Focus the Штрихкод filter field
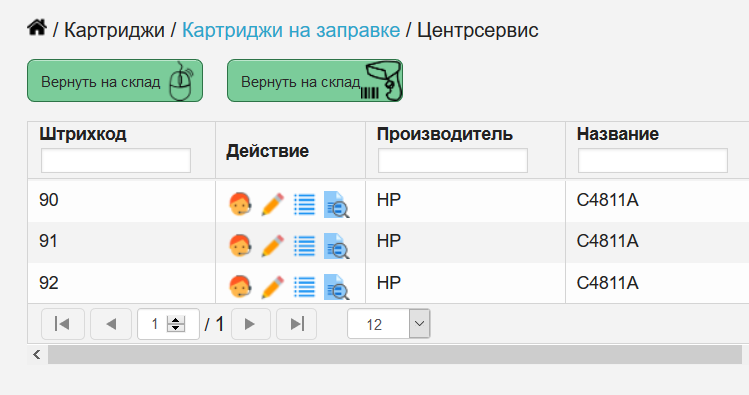The image size is (749, 395). tap(116, 160)
